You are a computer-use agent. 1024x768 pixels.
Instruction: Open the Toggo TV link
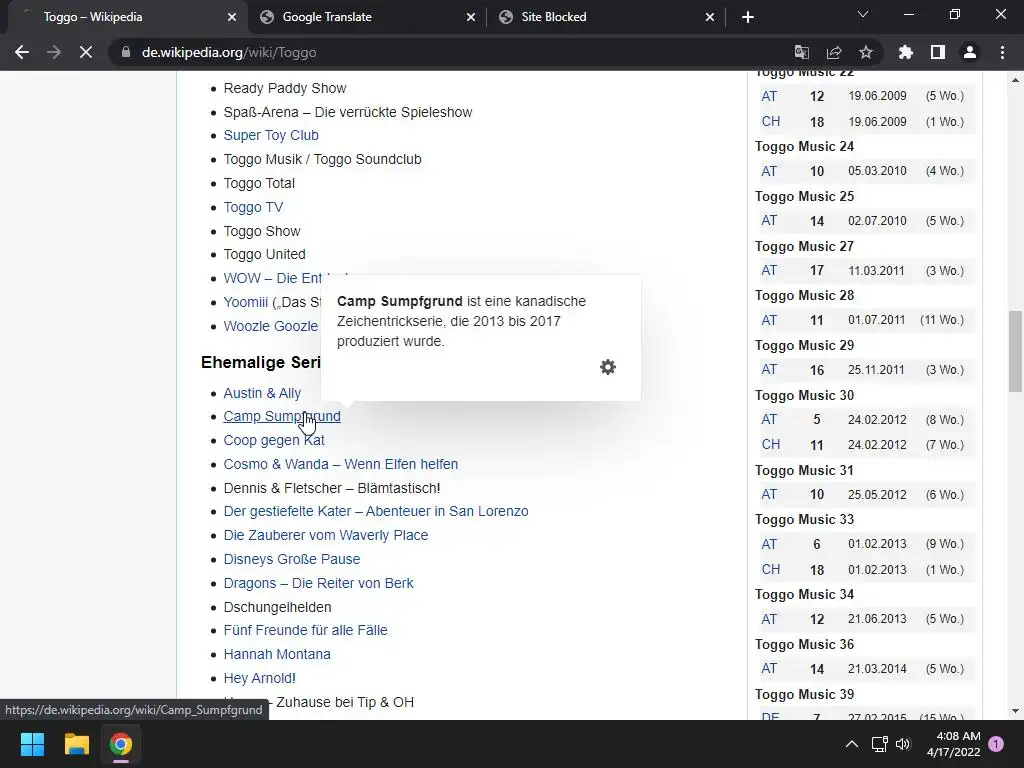pos(253,207)
